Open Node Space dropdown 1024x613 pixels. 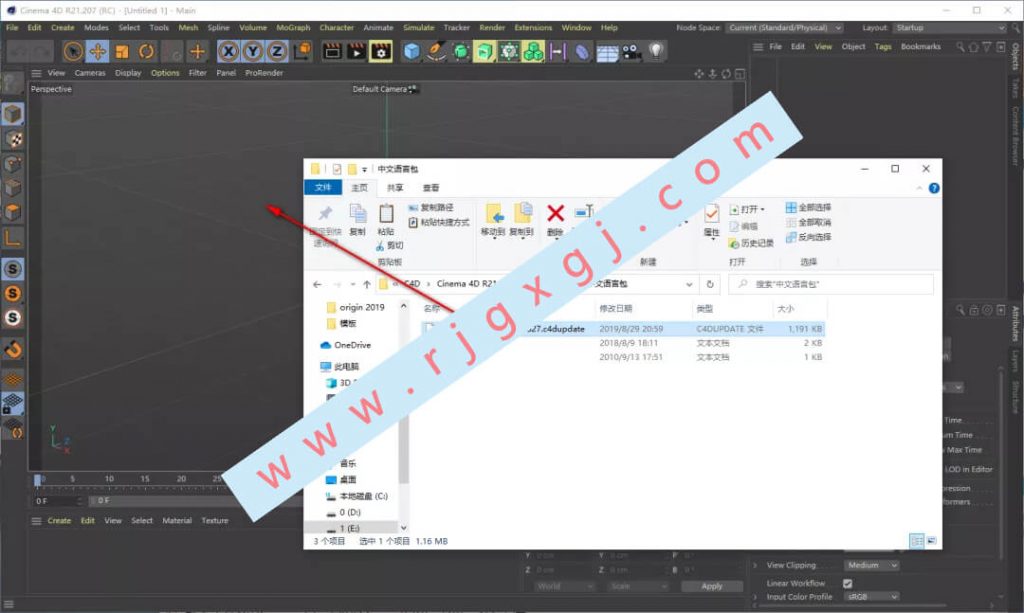pyautogui.click(x=785, y=28)
